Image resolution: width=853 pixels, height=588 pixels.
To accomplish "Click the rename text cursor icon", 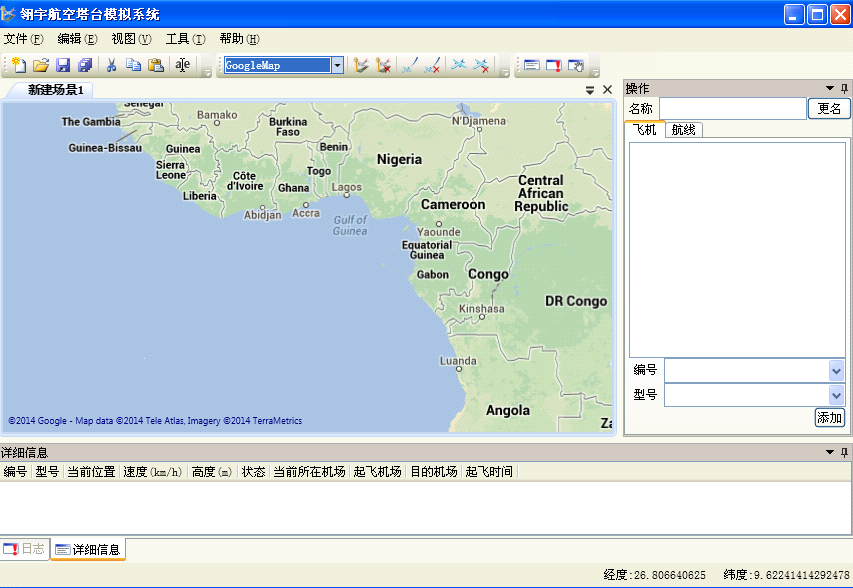I will 182,65.
